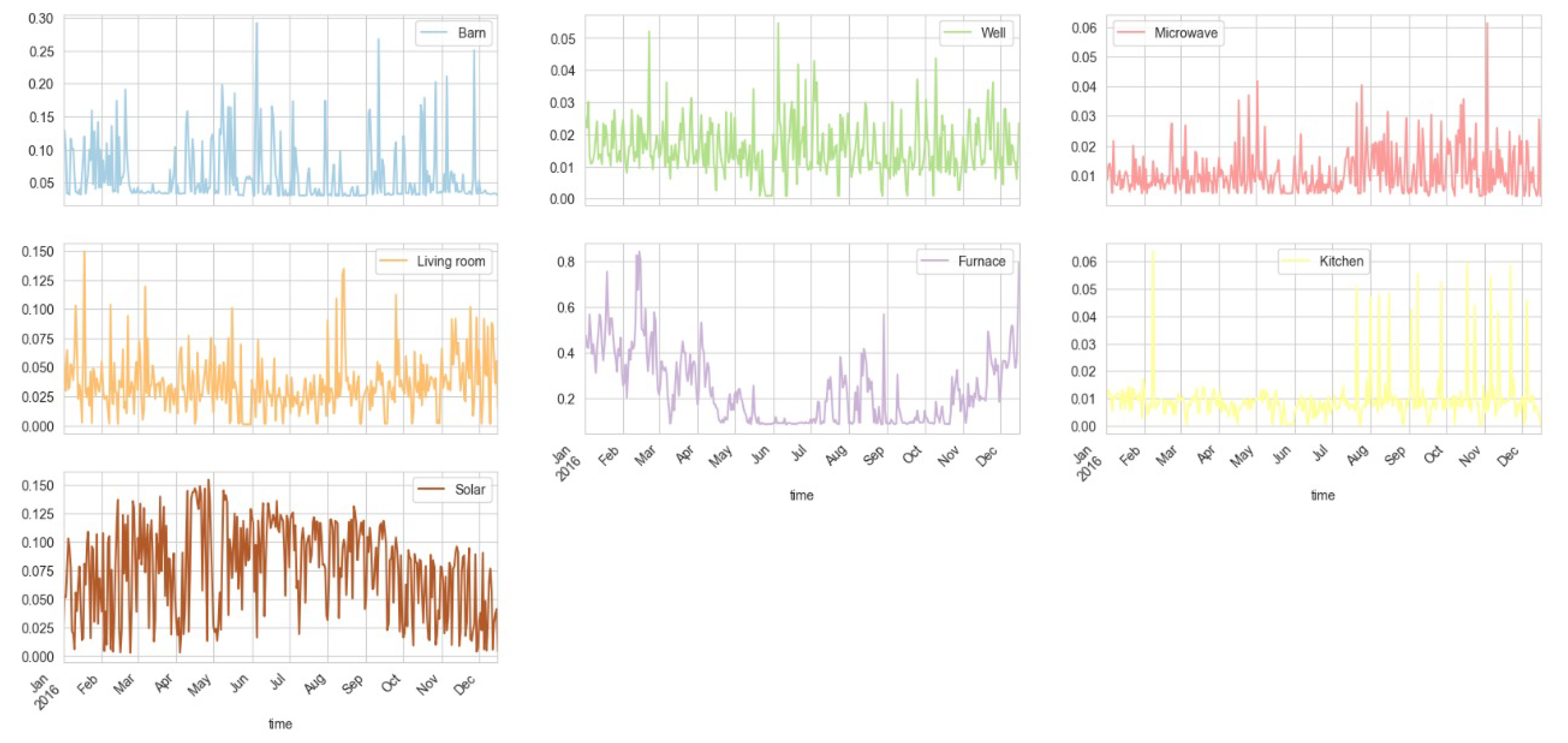1568x743 pixels.
Task: Click the 0.8 y-axis label on Furnace chart
Action: [566, 262]
